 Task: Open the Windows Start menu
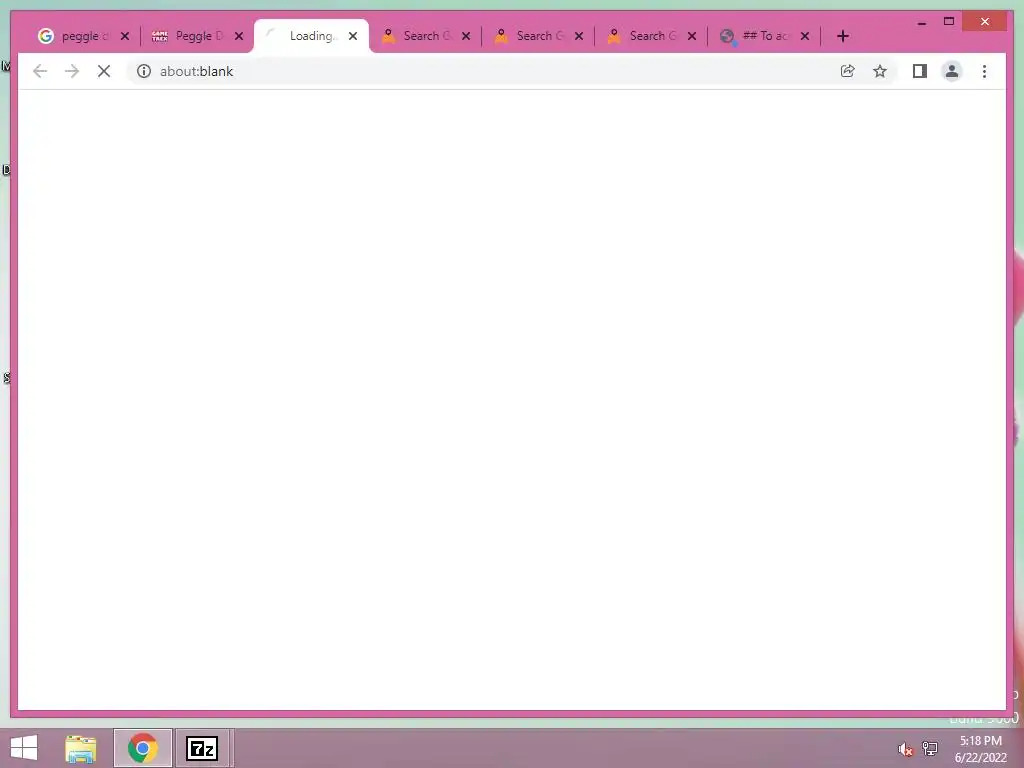24,748
